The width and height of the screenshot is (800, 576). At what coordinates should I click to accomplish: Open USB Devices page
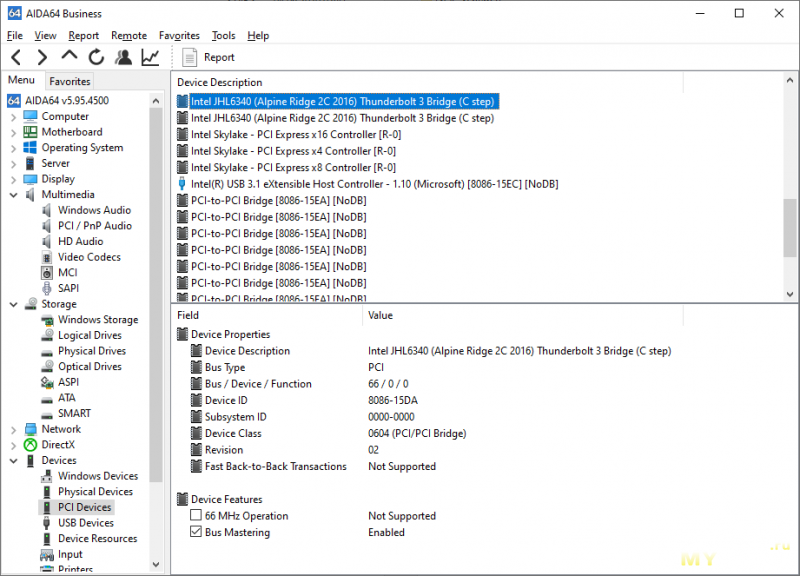pos(86,523)
